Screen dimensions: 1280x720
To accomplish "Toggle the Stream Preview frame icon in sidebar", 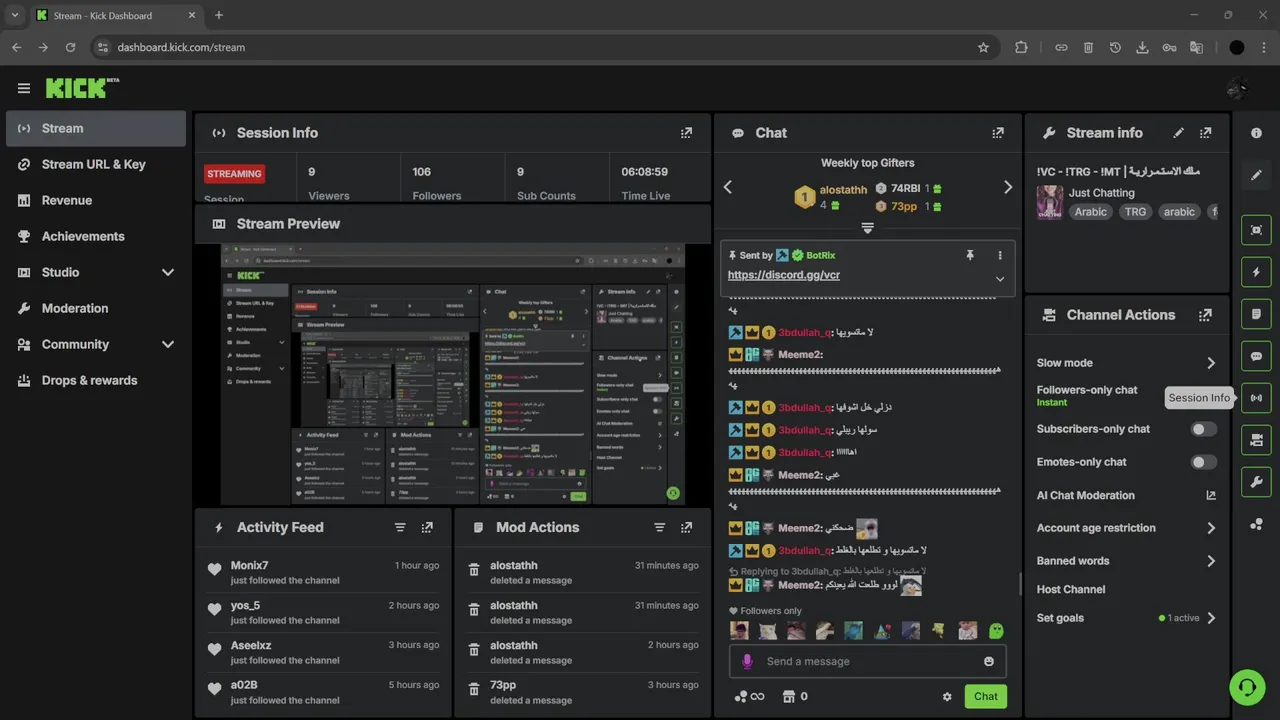I will (1256, 230).
